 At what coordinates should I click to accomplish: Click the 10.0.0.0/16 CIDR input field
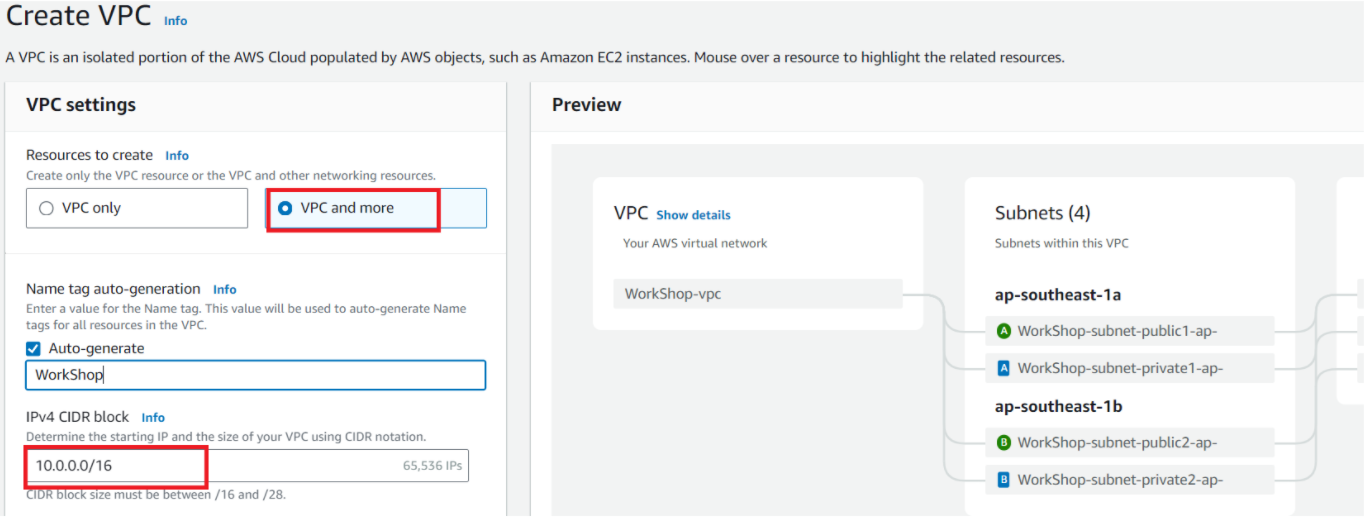click(247, 466)
